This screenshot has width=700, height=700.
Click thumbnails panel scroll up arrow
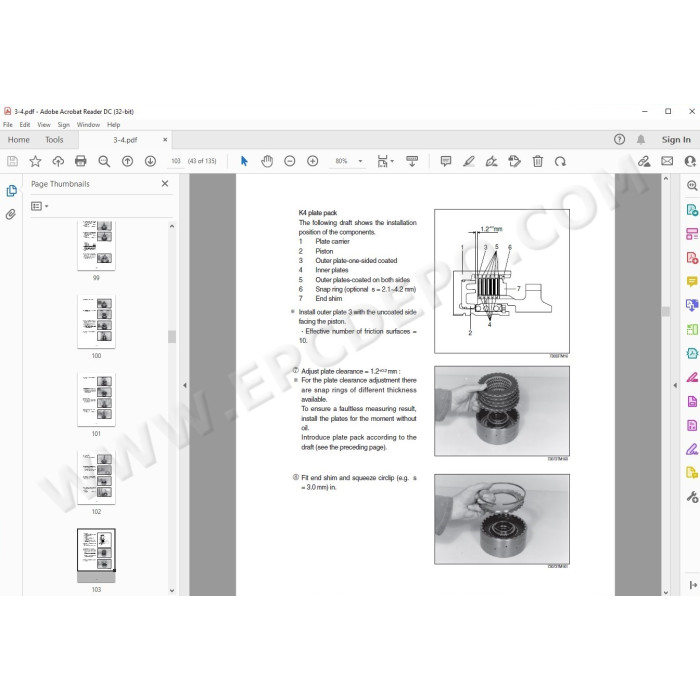(172, 226)
